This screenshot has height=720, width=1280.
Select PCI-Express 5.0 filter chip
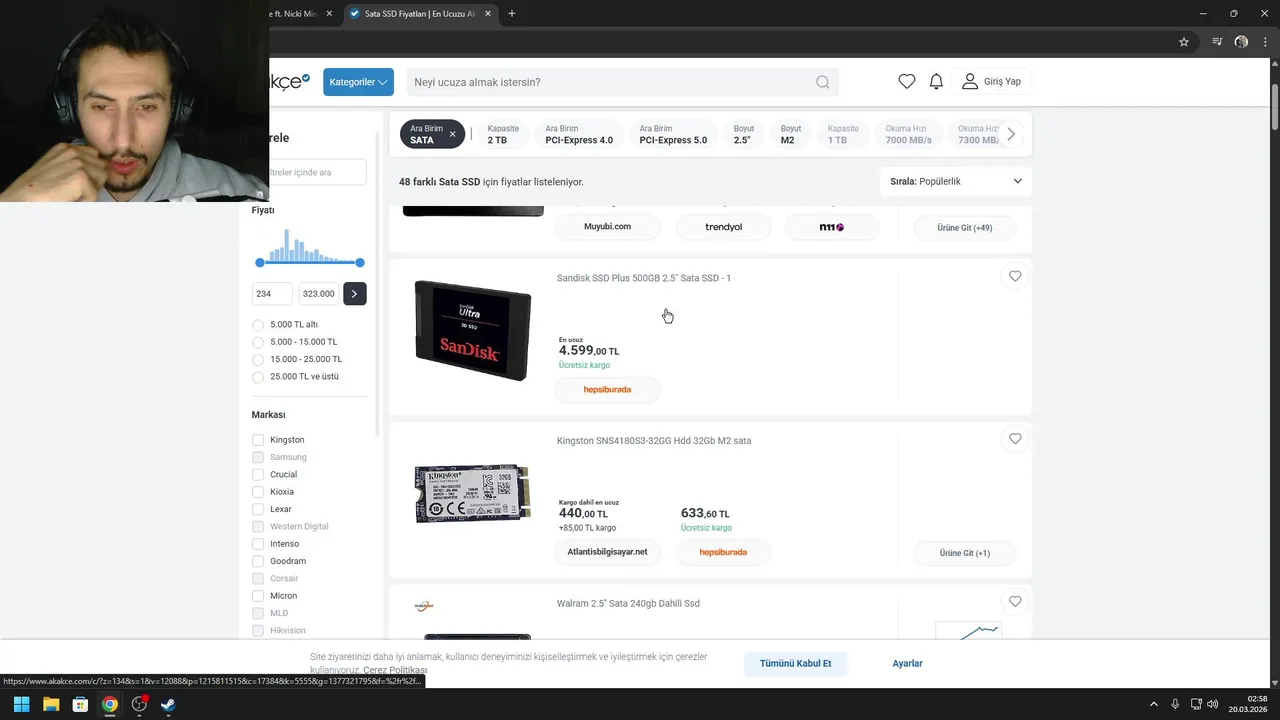pyautogui.click(x=673, y=134)
